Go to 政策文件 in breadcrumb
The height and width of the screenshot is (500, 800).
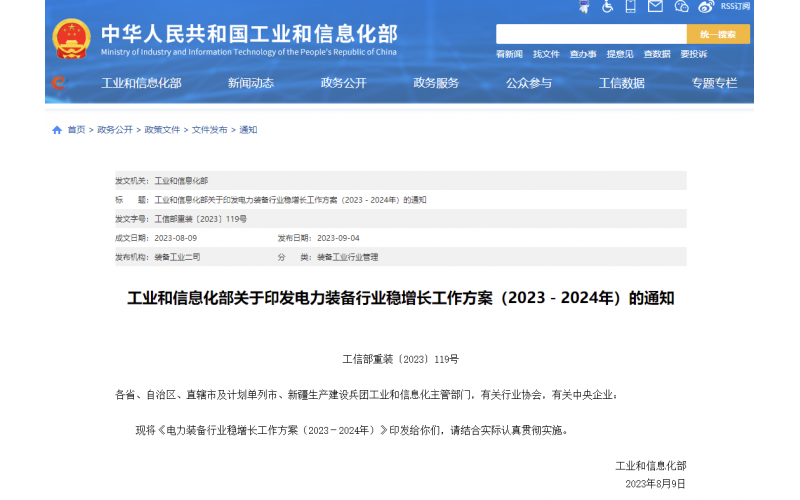(x=162, y=130)
